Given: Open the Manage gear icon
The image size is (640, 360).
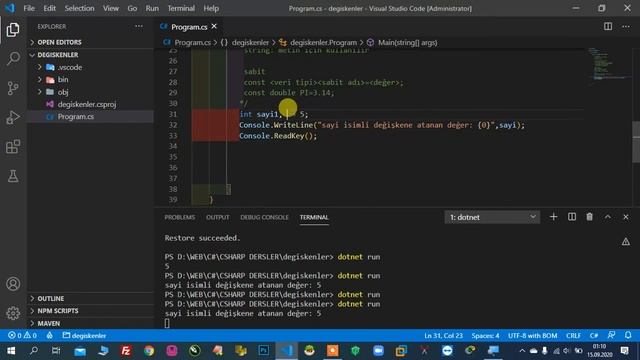Looking at the screenshot, I should 13,313.
